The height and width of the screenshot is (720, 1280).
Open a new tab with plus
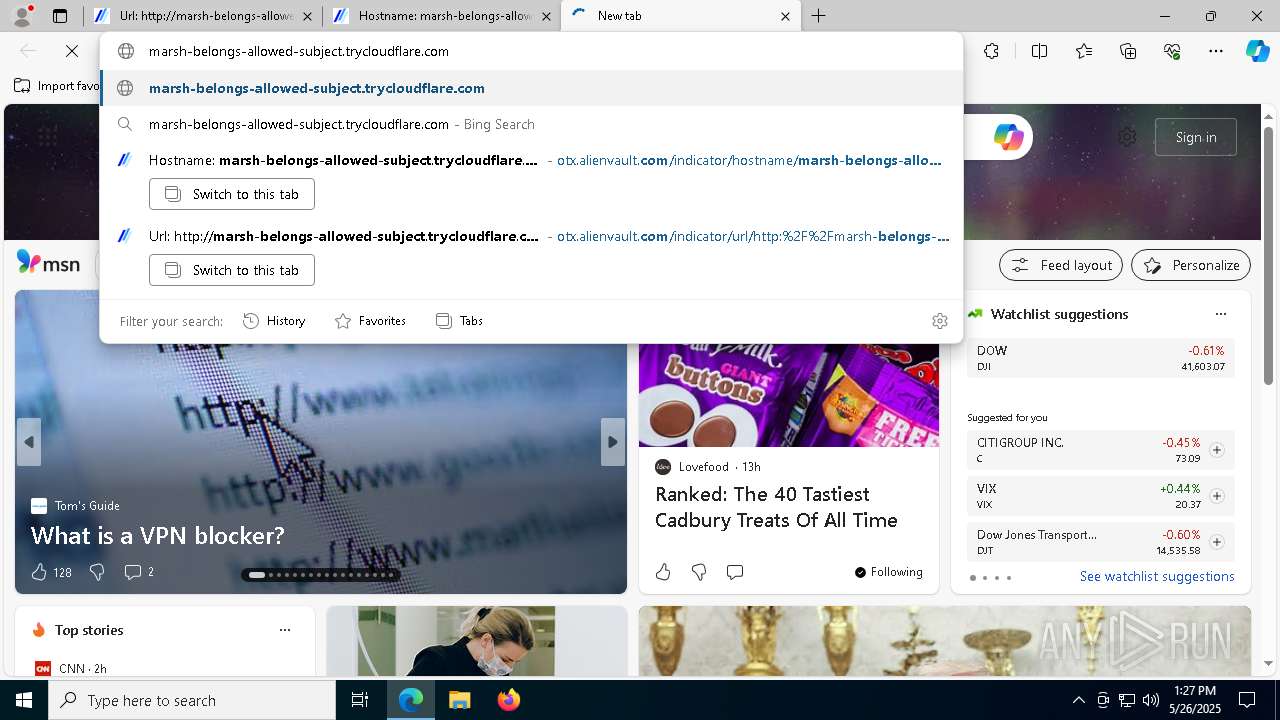(x=818, y=16)
